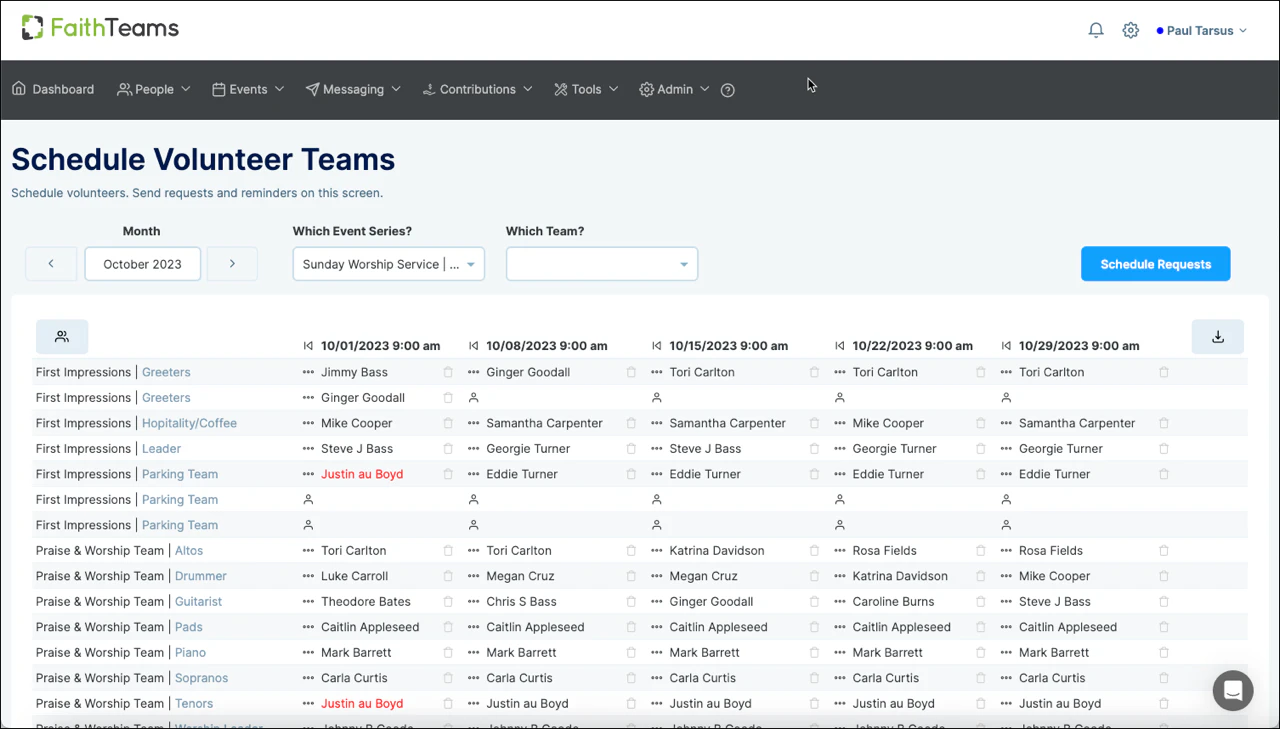The image size is (1280, 729).
Task: Expand the Paul Tarsus account menu
Action: coord(1201,30)
